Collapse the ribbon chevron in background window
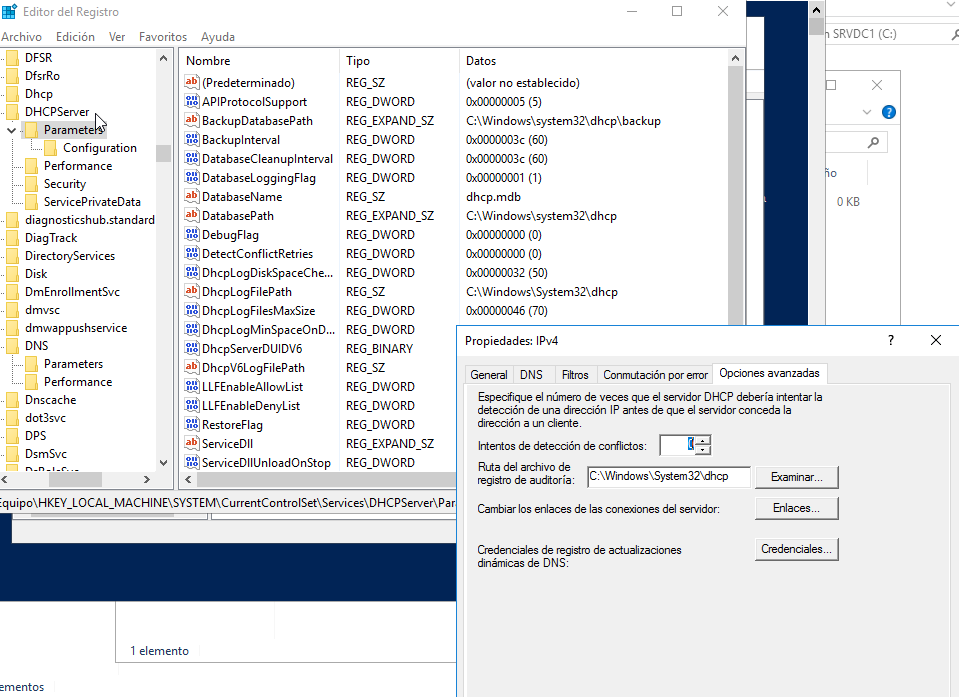Screen dimensions: 959x697 pos(867,112)
